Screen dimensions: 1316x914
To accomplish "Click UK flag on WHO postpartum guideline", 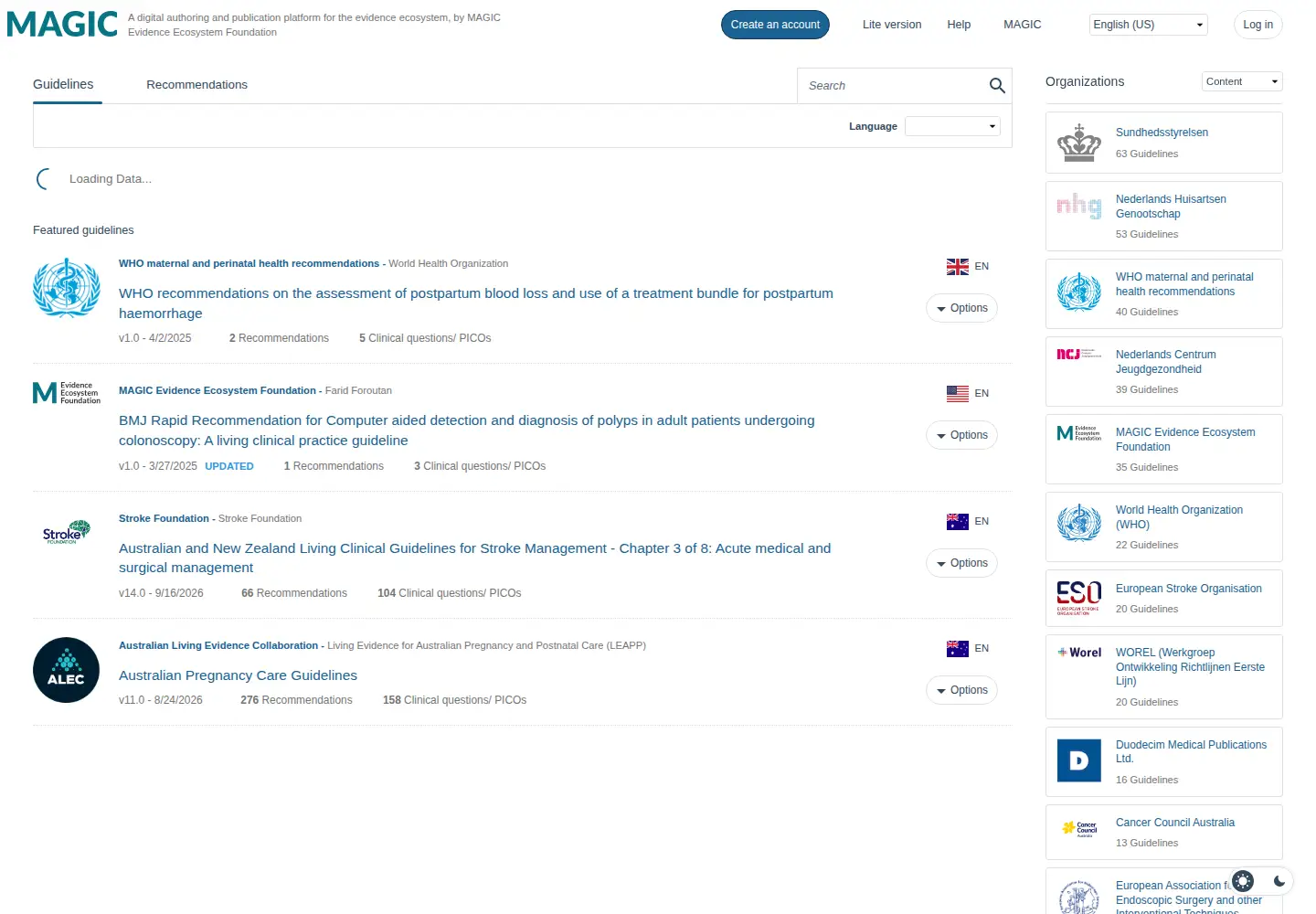I will point(957,267).
